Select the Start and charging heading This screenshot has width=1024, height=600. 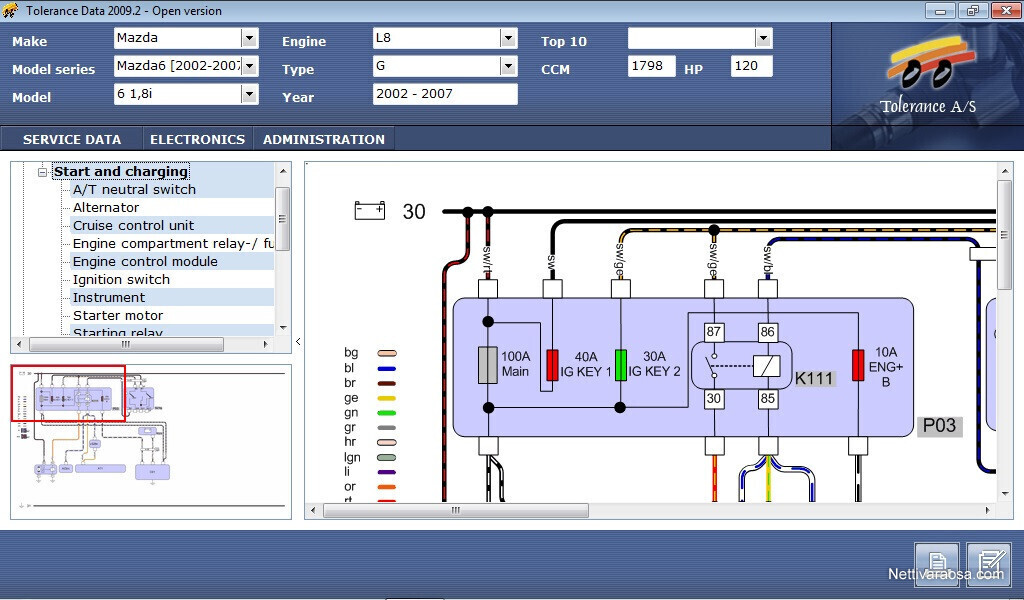(121, 172)
